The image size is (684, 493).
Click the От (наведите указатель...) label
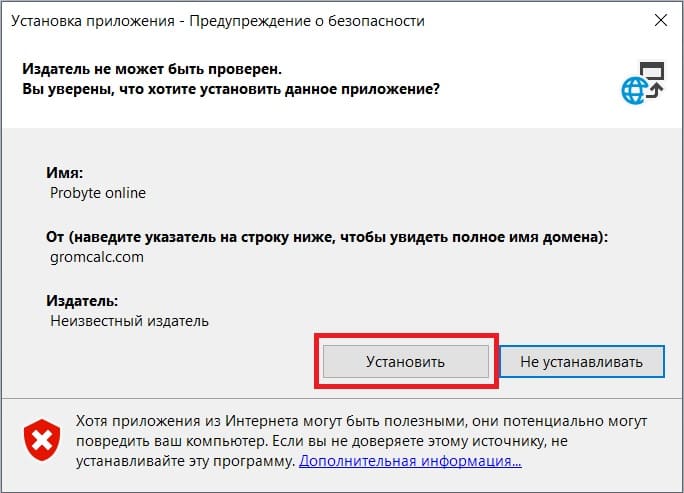327,237
